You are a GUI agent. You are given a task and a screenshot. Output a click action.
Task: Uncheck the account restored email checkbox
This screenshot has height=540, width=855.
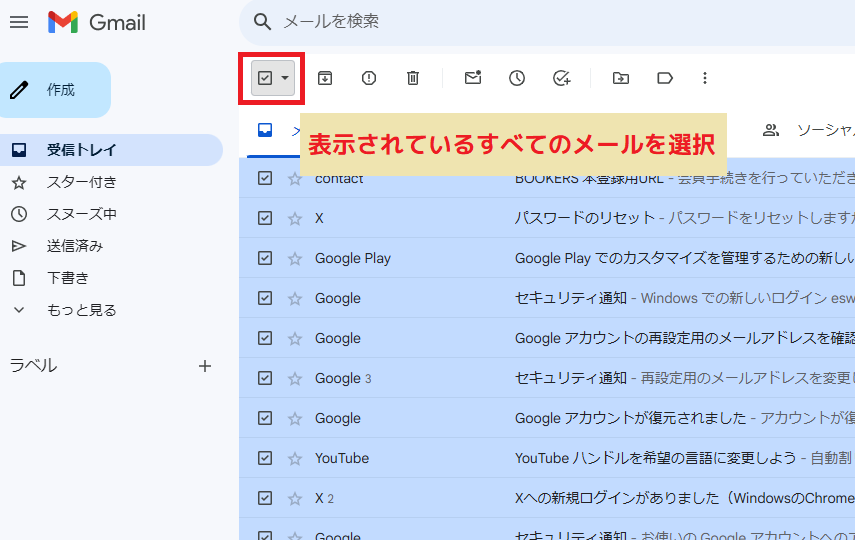coord(265,418)
